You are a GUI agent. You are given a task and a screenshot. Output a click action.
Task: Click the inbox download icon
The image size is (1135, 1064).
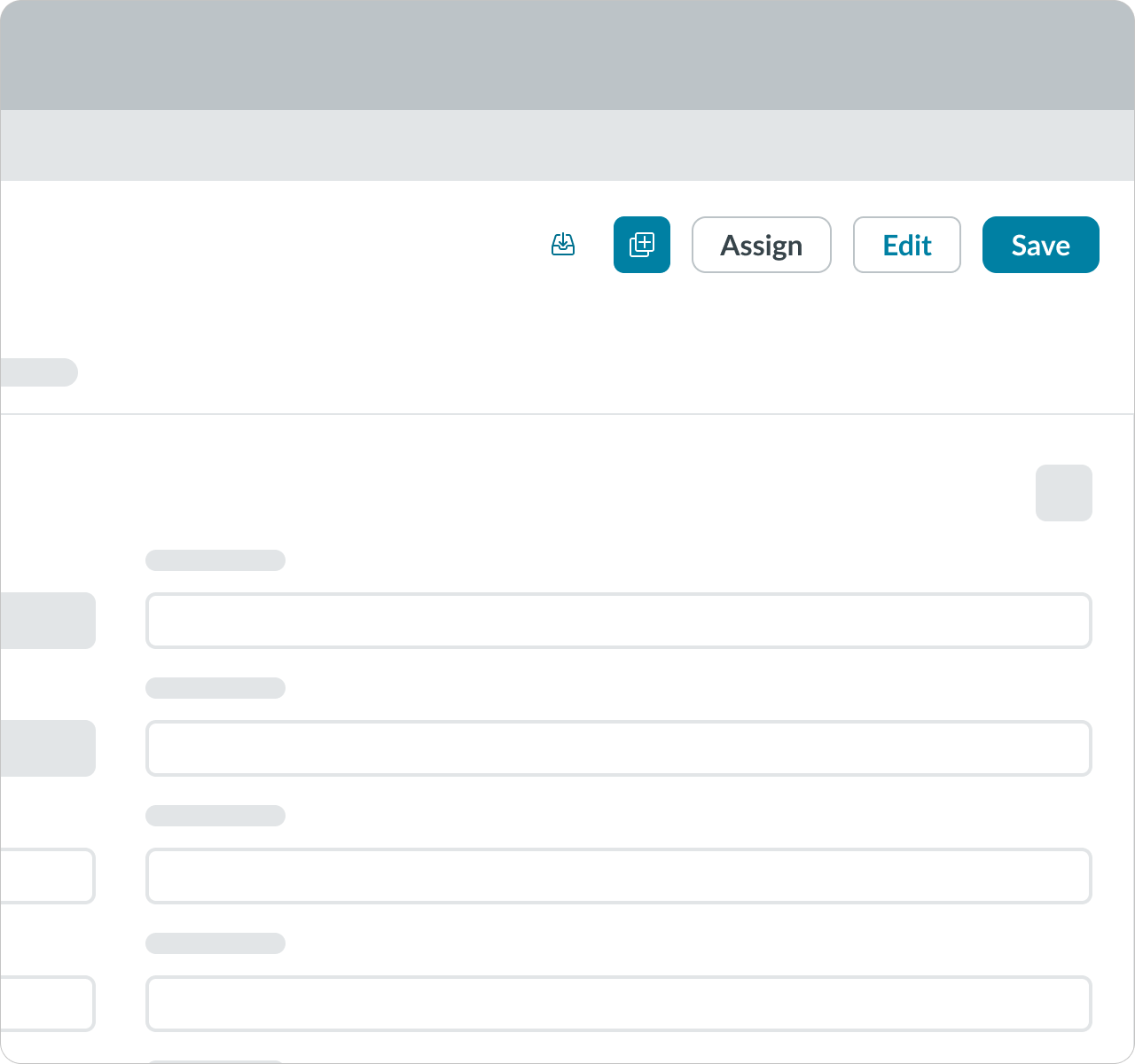tap(563, 245)
